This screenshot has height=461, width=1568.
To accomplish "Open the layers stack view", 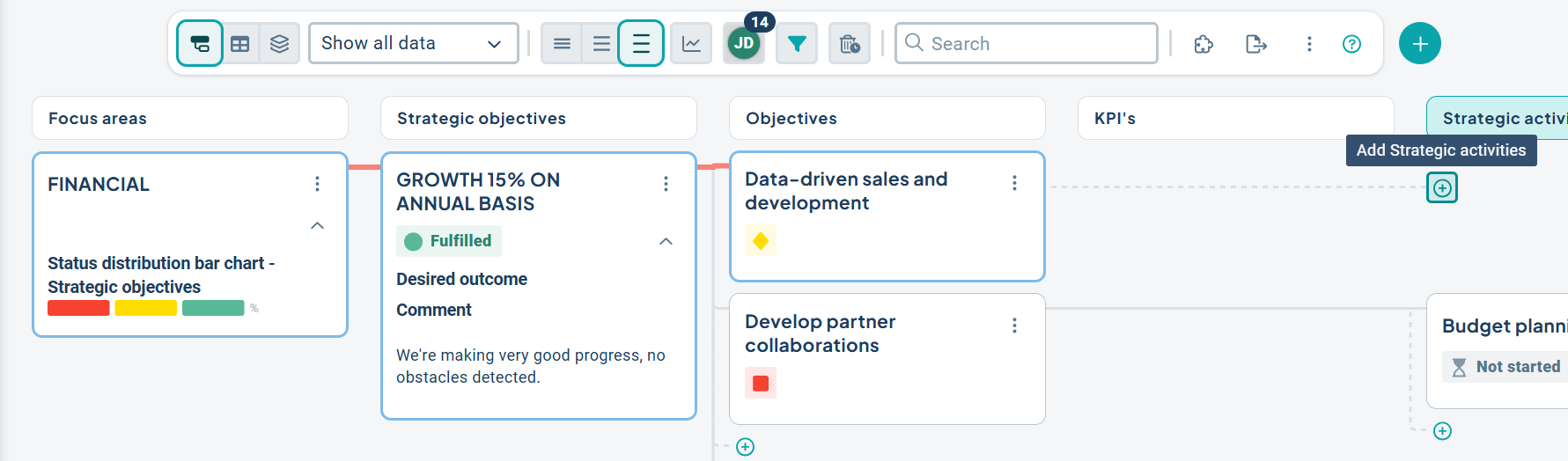I will pyautogui.click(x=279, y=44).
